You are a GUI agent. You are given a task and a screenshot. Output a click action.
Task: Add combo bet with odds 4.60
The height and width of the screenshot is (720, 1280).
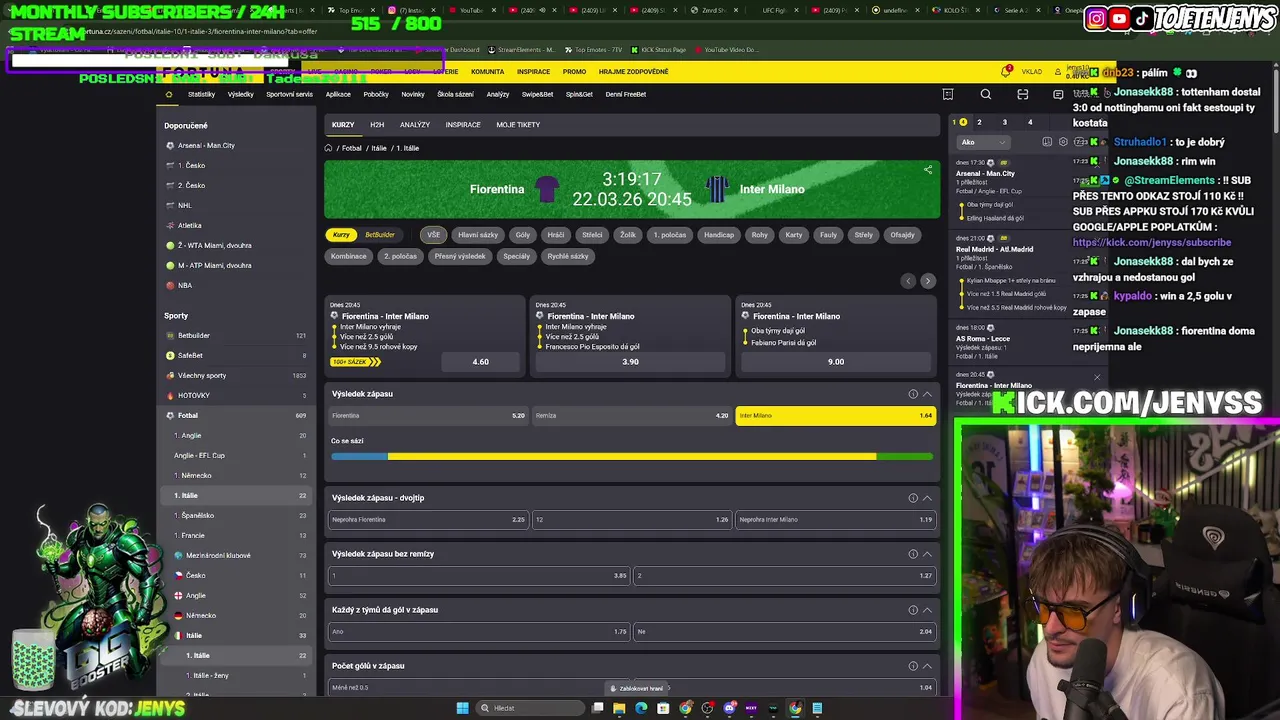(x=480, y=362)
